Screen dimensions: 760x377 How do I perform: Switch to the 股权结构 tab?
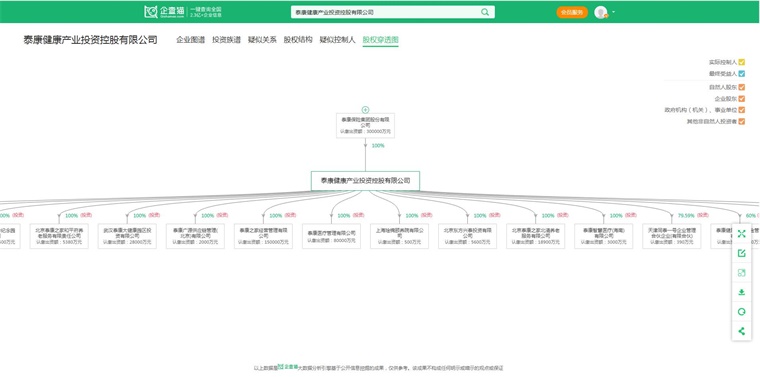pos(298,40)
